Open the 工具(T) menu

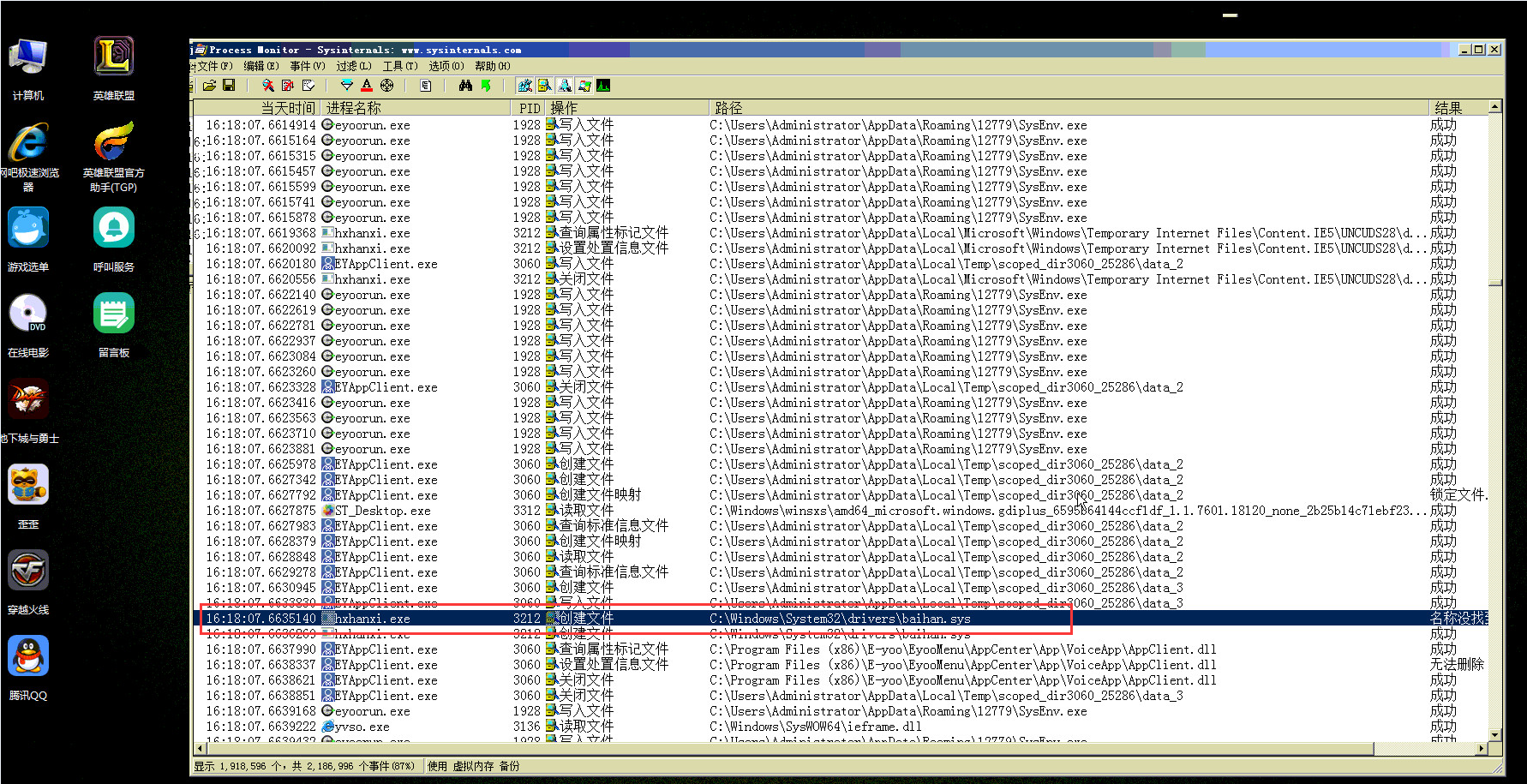tap(400, 66)
